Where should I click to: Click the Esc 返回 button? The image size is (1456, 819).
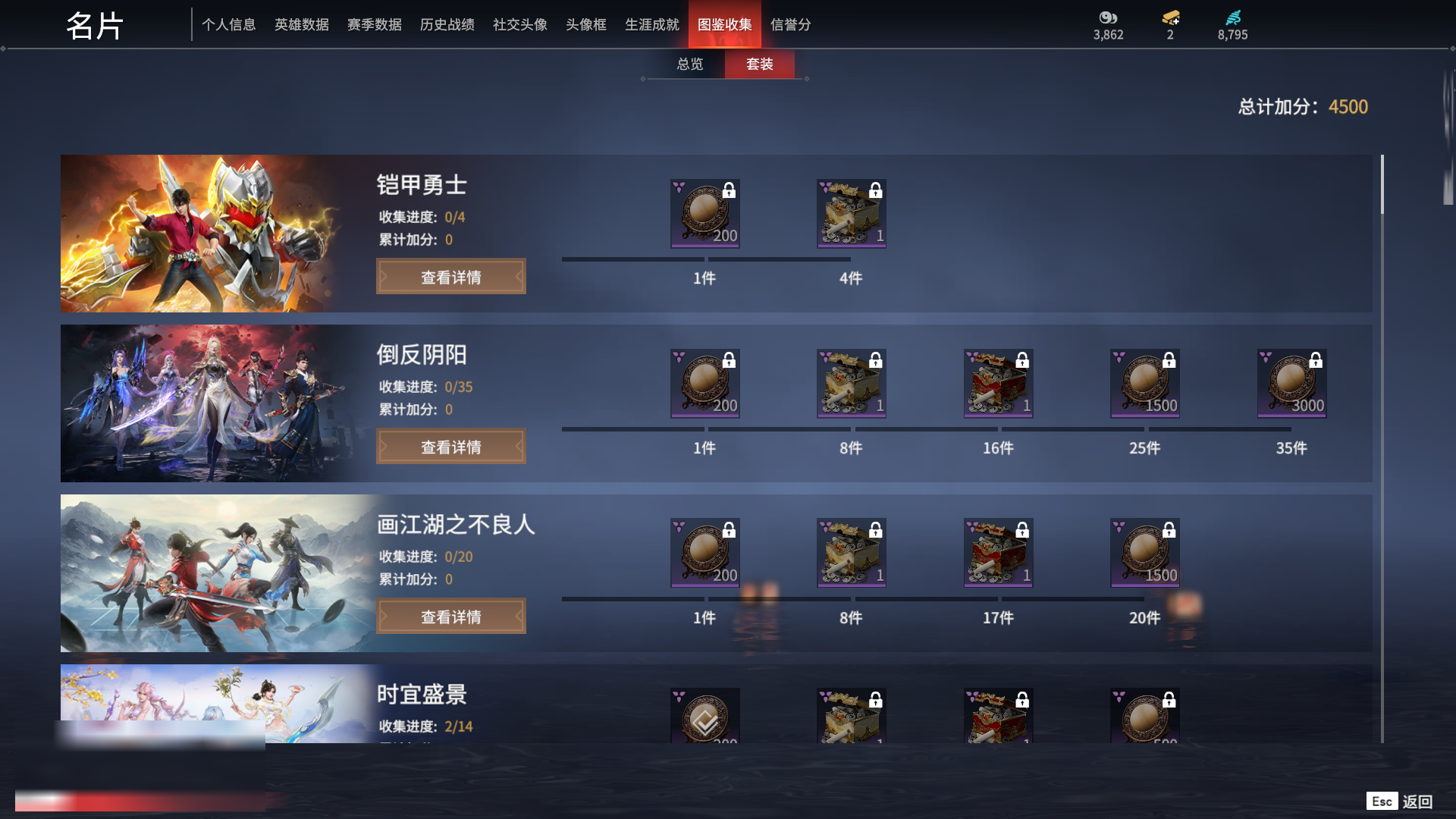[x=1400, y=802]
